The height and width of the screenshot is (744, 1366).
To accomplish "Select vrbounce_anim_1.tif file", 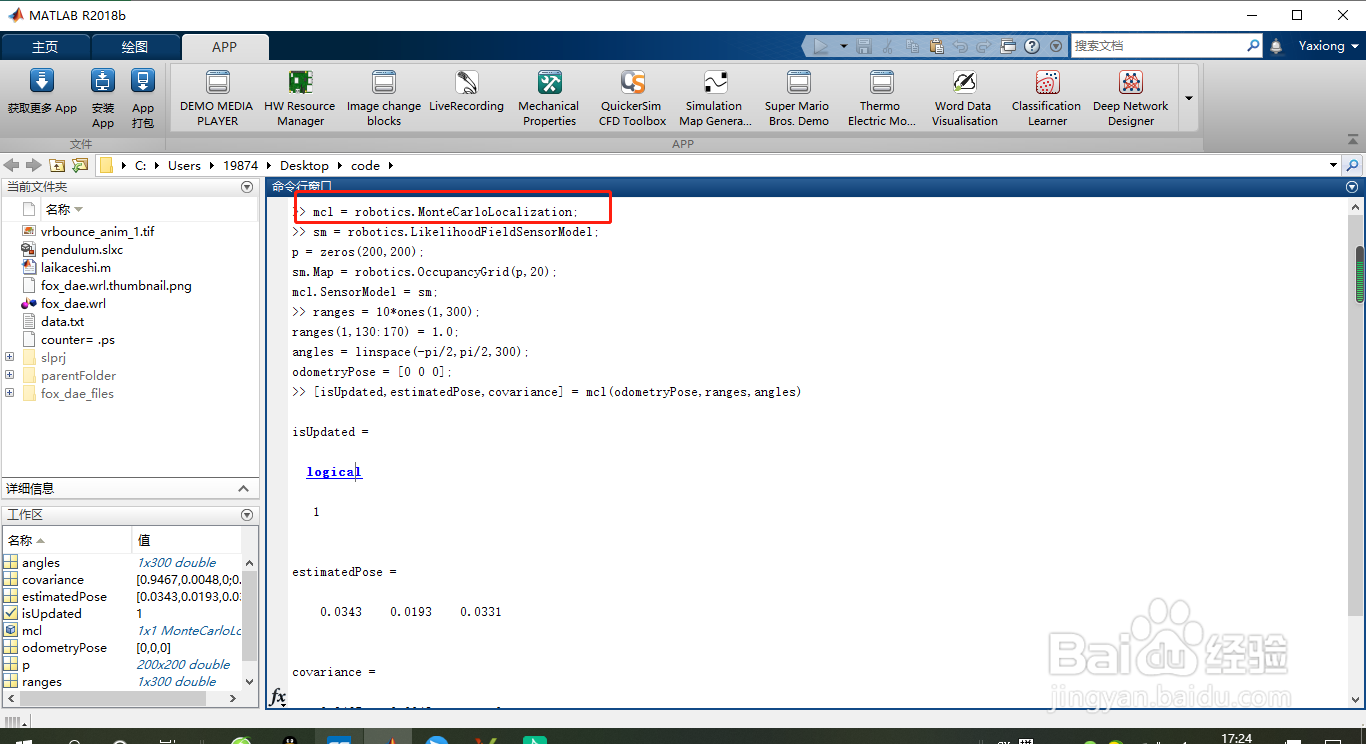I will [97, 232].
